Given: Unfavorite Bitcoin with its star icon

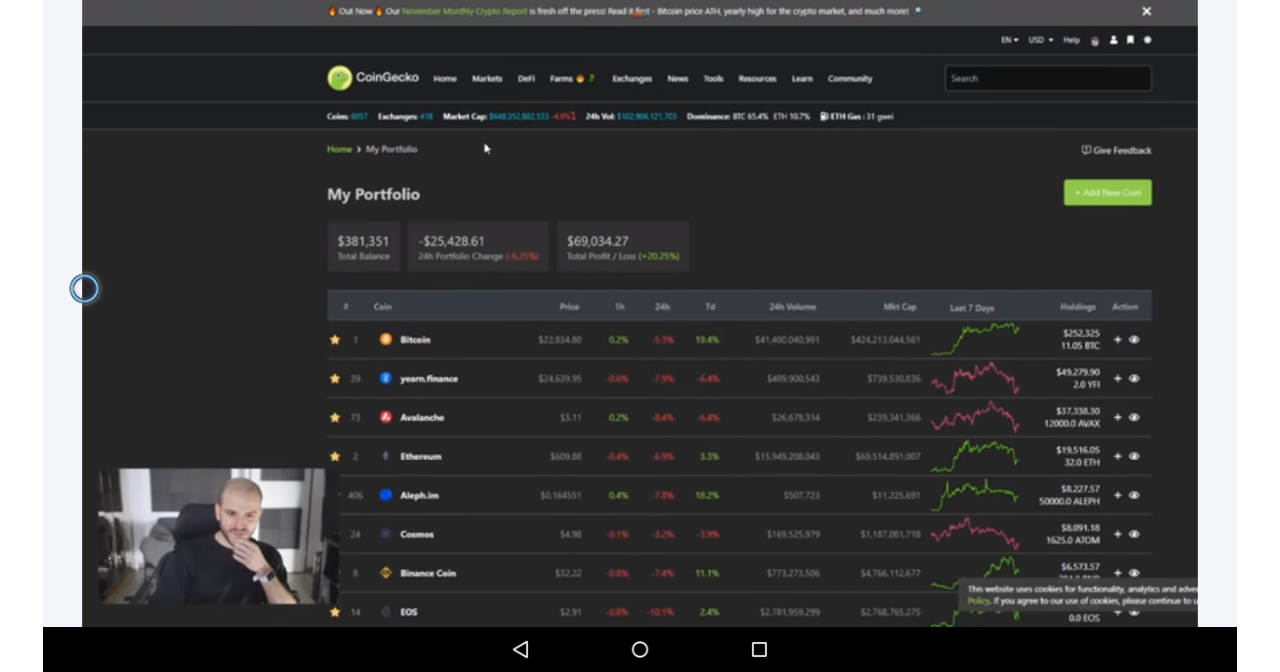Looking at the screenshot, I should 334,340.
